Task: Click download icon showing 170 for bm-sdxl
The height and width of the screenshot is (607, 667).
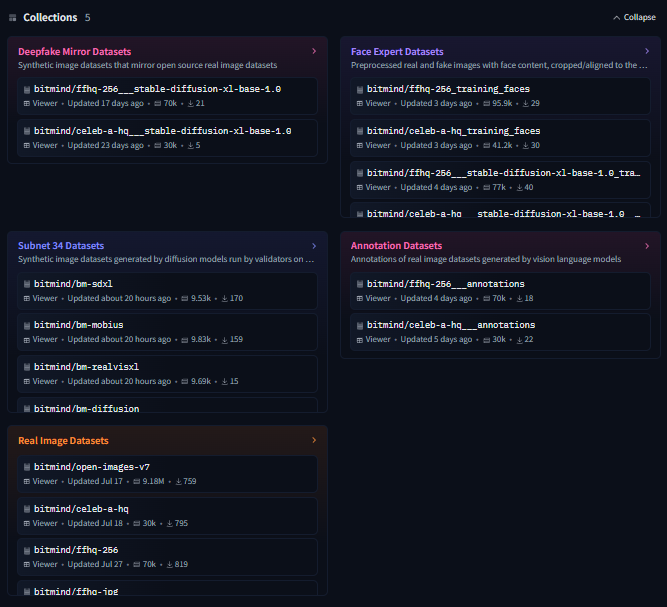Action: pyautogui.click(x=225, y=299)
